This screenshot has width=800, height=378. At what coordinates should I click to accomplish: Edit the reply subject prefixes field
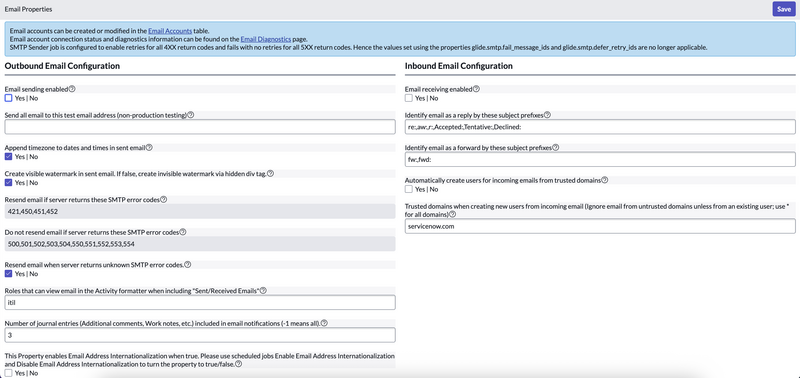[600, 127]
